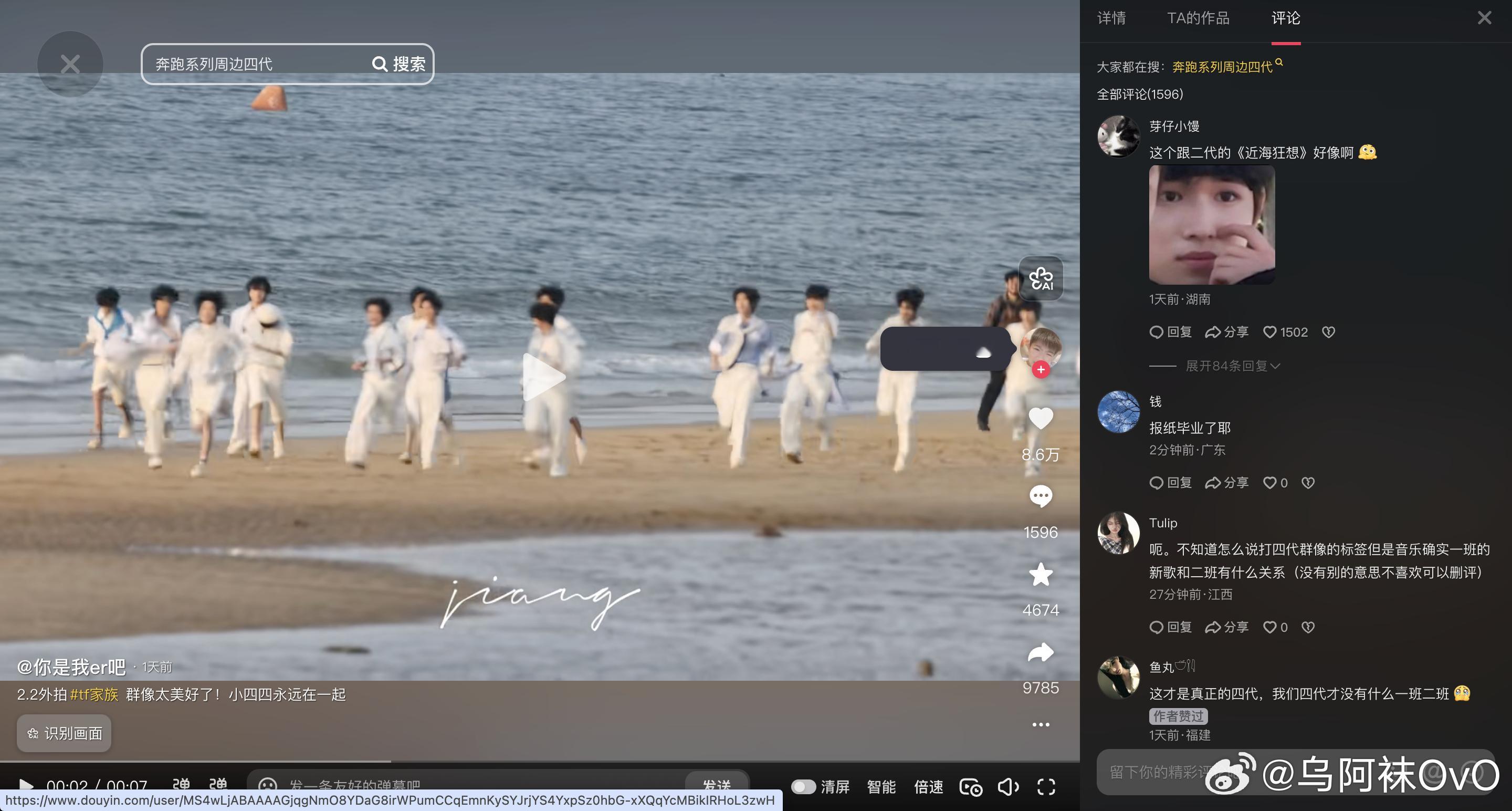Open comment image thumbnail from 芽仔小馒
Image resolution: width=1512 pixels, height=811 pixels.
point(1212,224)
